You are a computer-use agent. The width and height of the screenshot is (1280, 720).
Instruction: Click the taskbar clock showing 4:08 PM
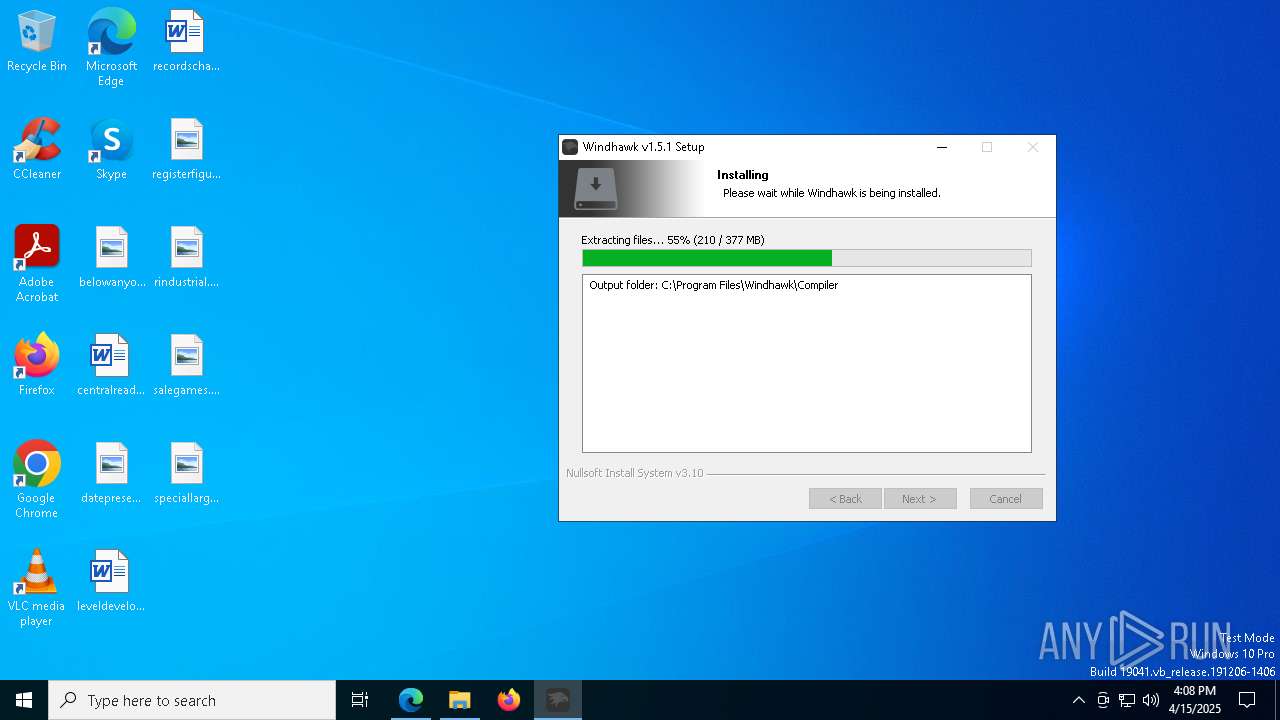click(1194, 700)
